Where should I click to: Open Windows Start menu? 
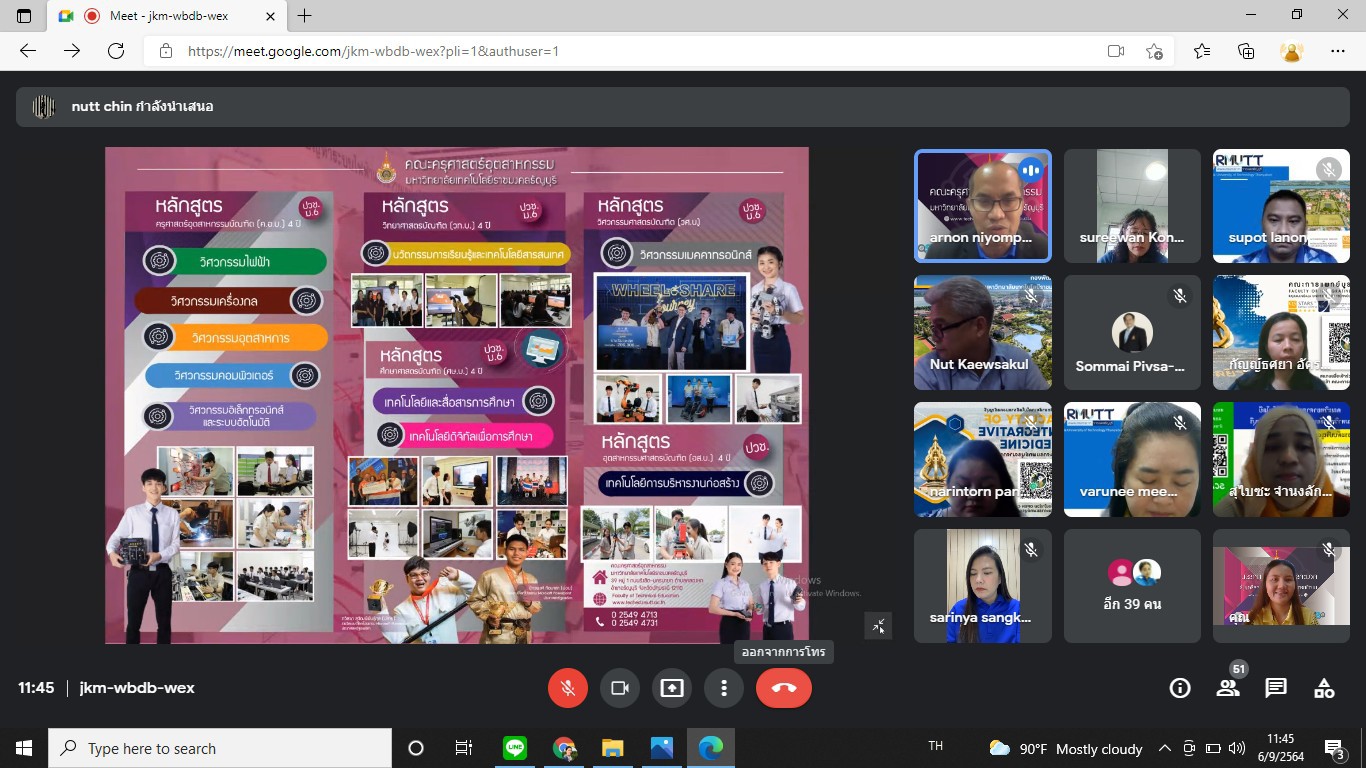coord(24,748)
